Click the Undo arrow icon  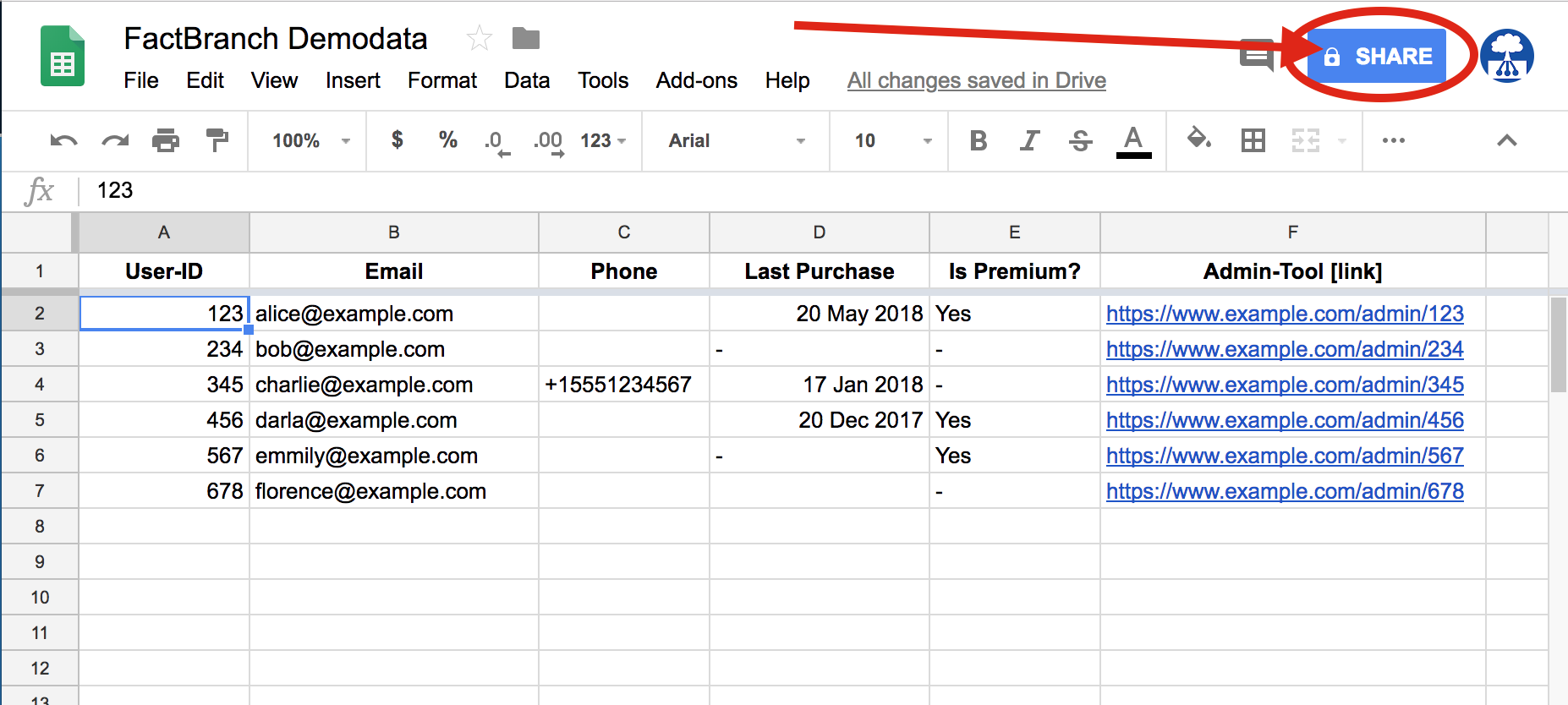[63, 140]
